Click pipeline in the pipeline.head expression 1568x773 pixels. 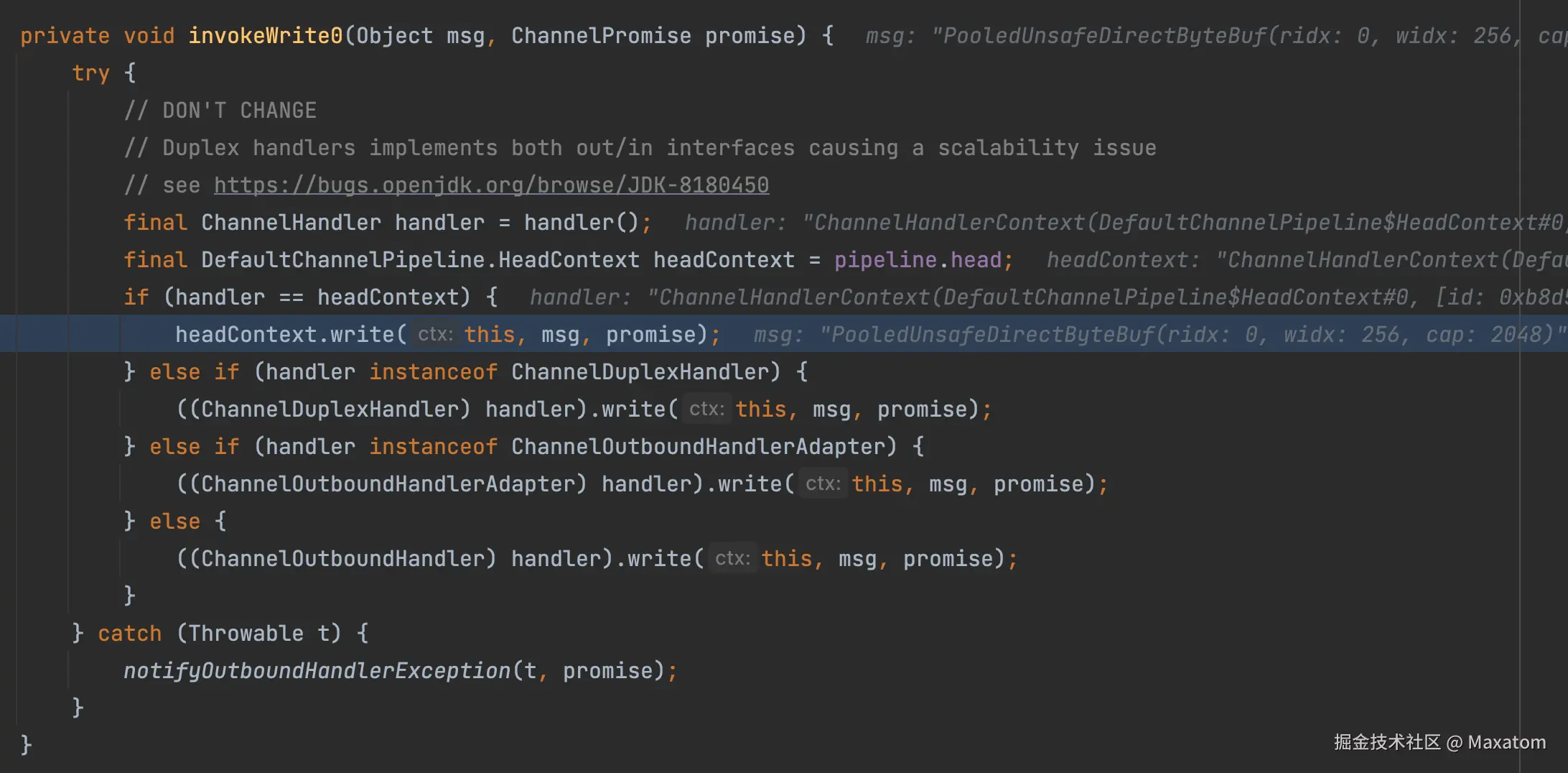(x=885, y=260)
